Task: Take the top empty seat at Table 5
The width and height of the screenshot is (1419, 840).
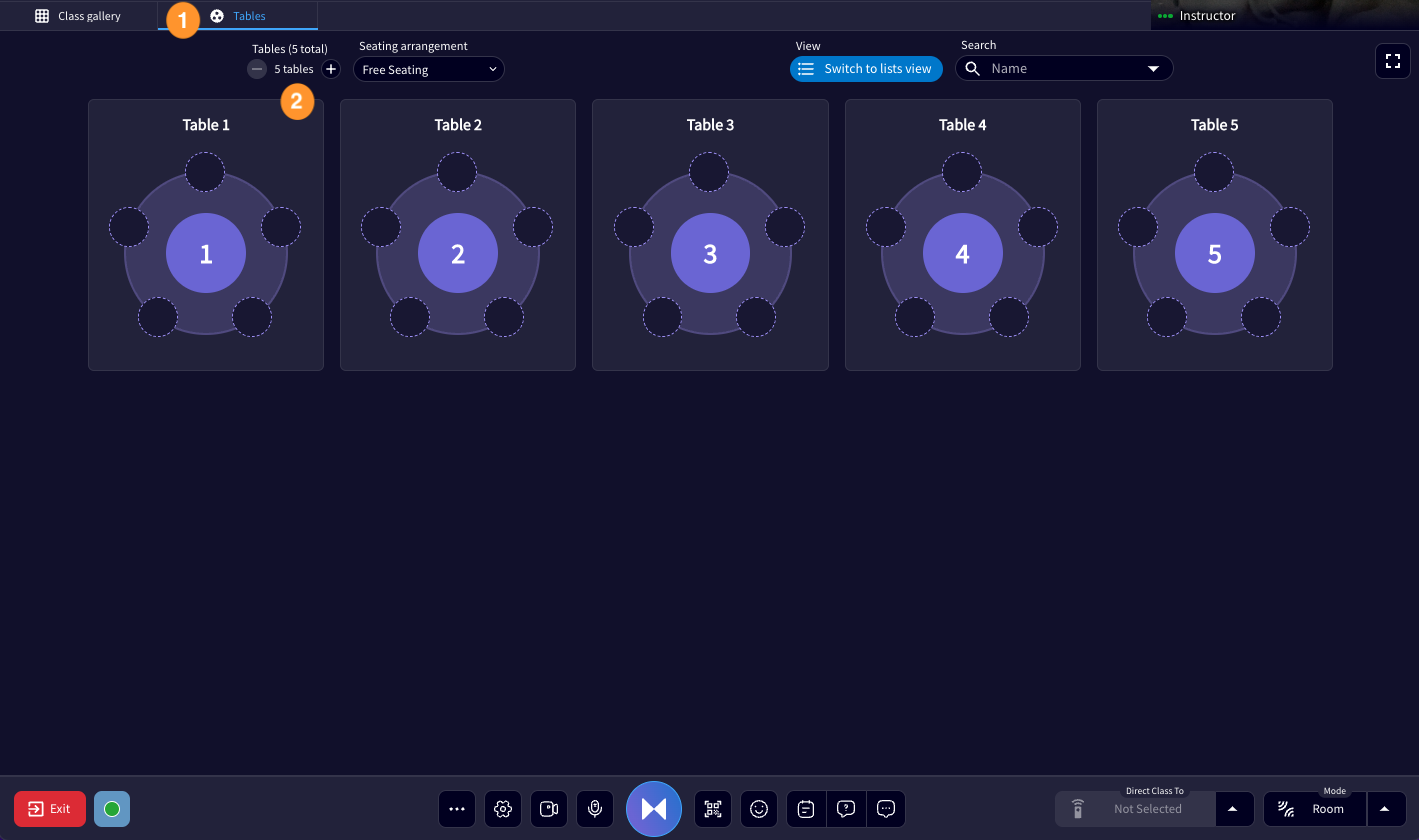Action: 1214,172
